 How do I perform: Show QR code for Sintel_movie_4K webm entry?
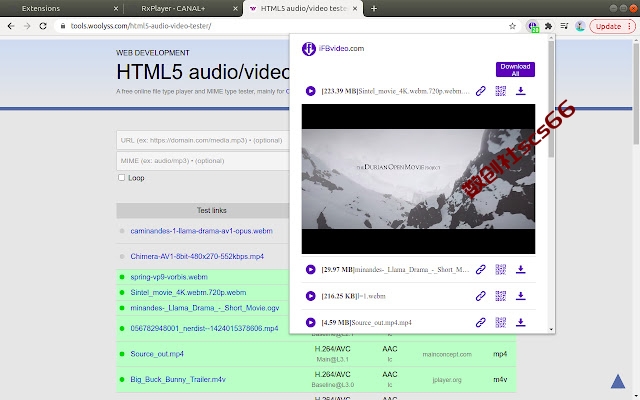pyautogui.click(x=500, y=91)
